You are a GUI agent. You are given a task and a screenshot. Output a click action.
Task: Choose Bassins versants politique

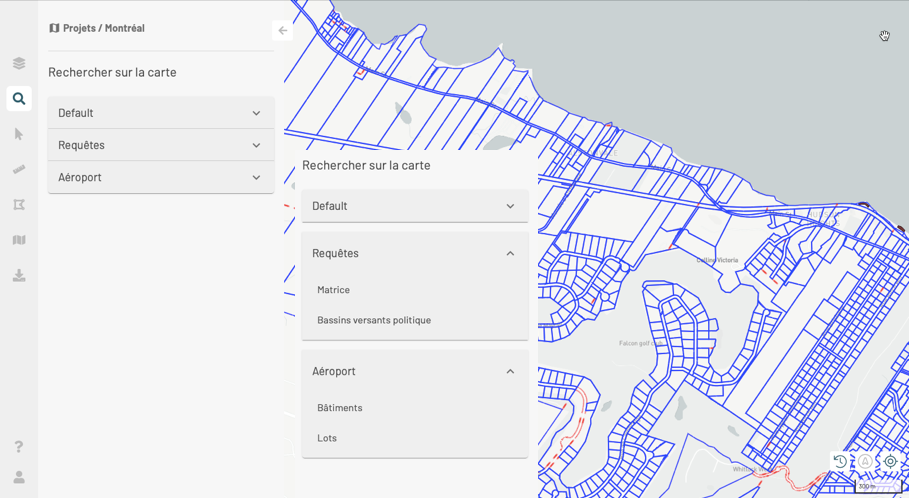tap(374, 320)
